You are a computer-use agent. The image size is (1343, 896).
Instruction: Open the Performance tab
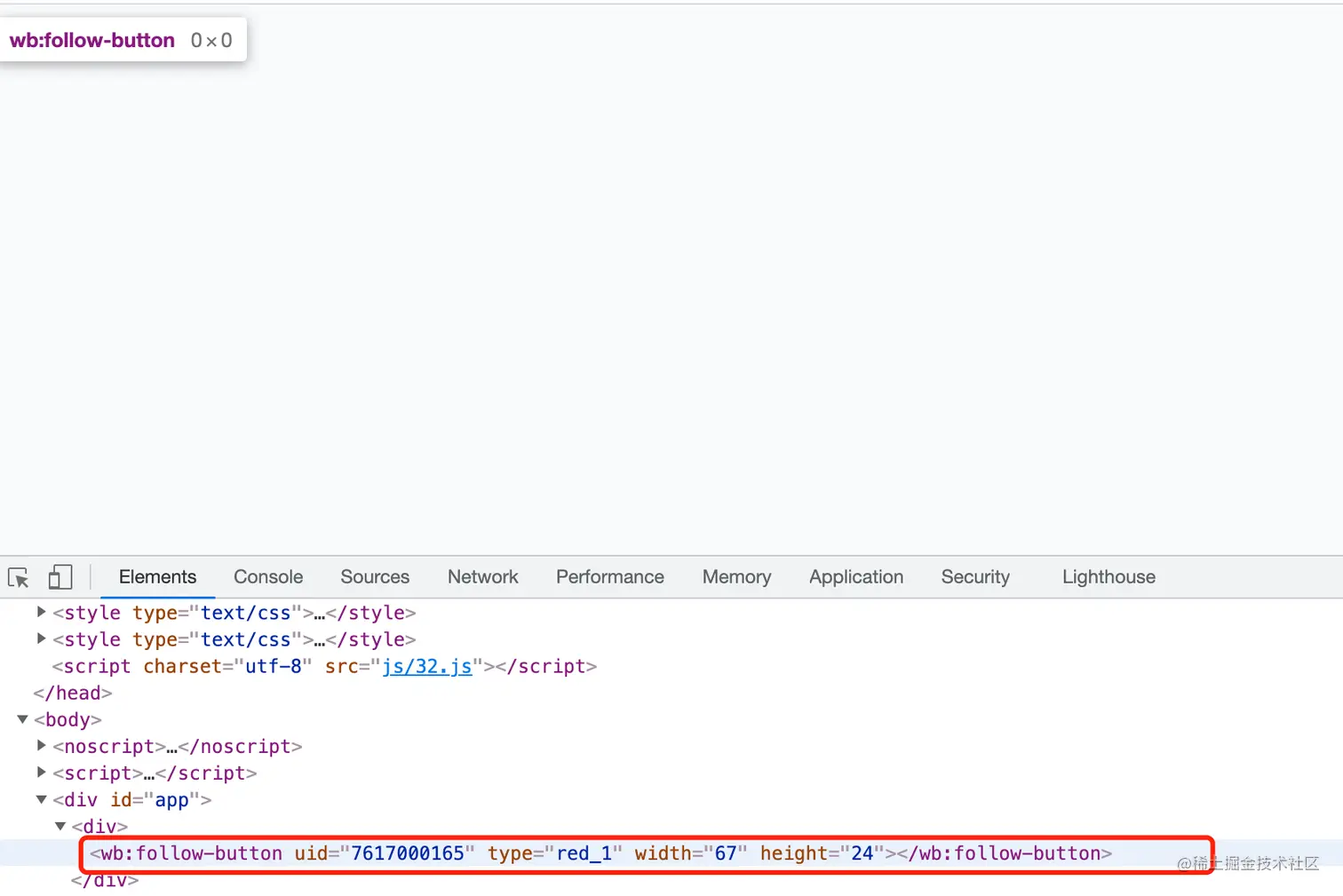[x=610, y=577]
